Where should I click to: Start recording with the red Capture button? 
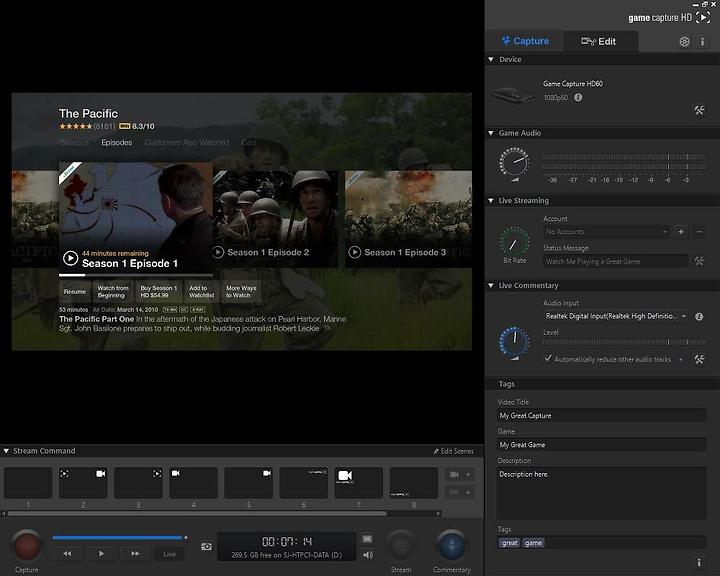tap(27, 546)
